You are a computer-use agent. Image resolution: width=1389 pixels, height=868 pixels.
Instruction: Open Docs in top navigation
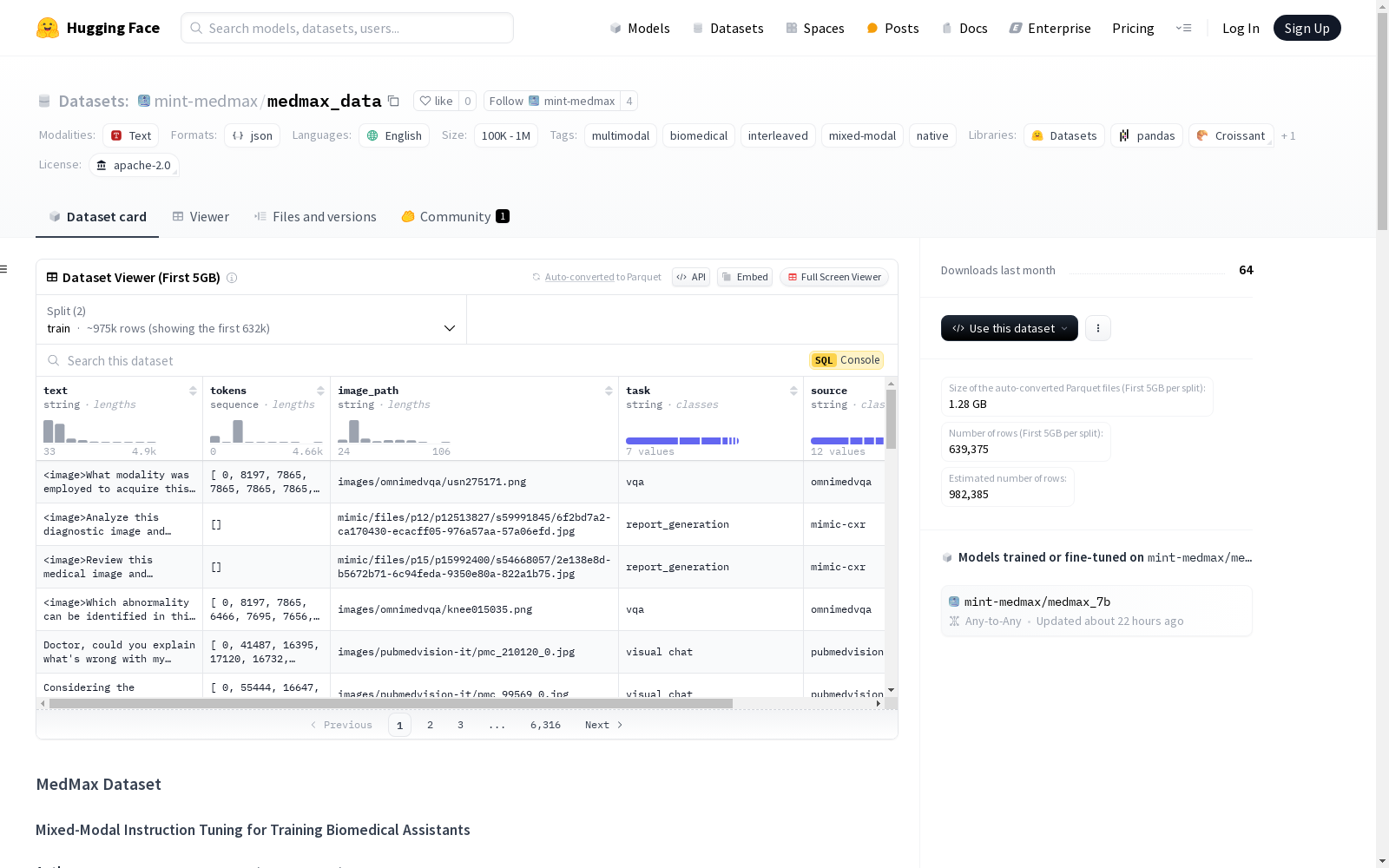(964, 28)
